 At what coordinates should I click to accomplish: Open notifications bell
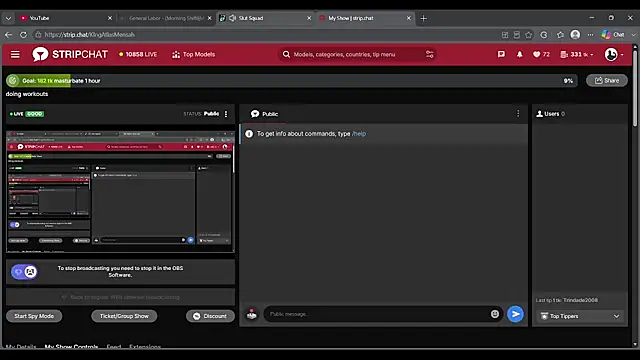pyautogui.click(x=520, y=54)
